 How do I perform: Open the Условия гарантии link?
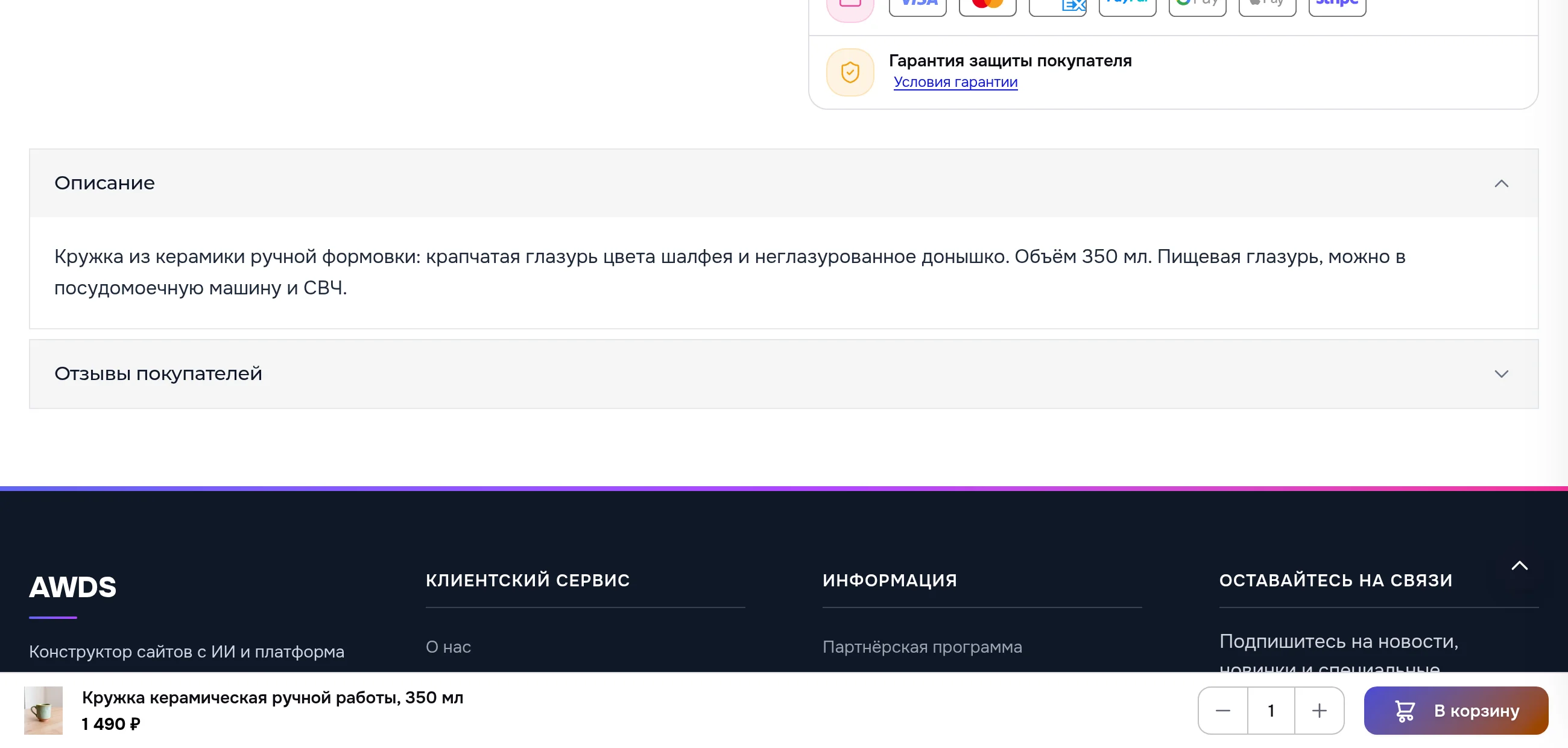(x=955, y=82)
